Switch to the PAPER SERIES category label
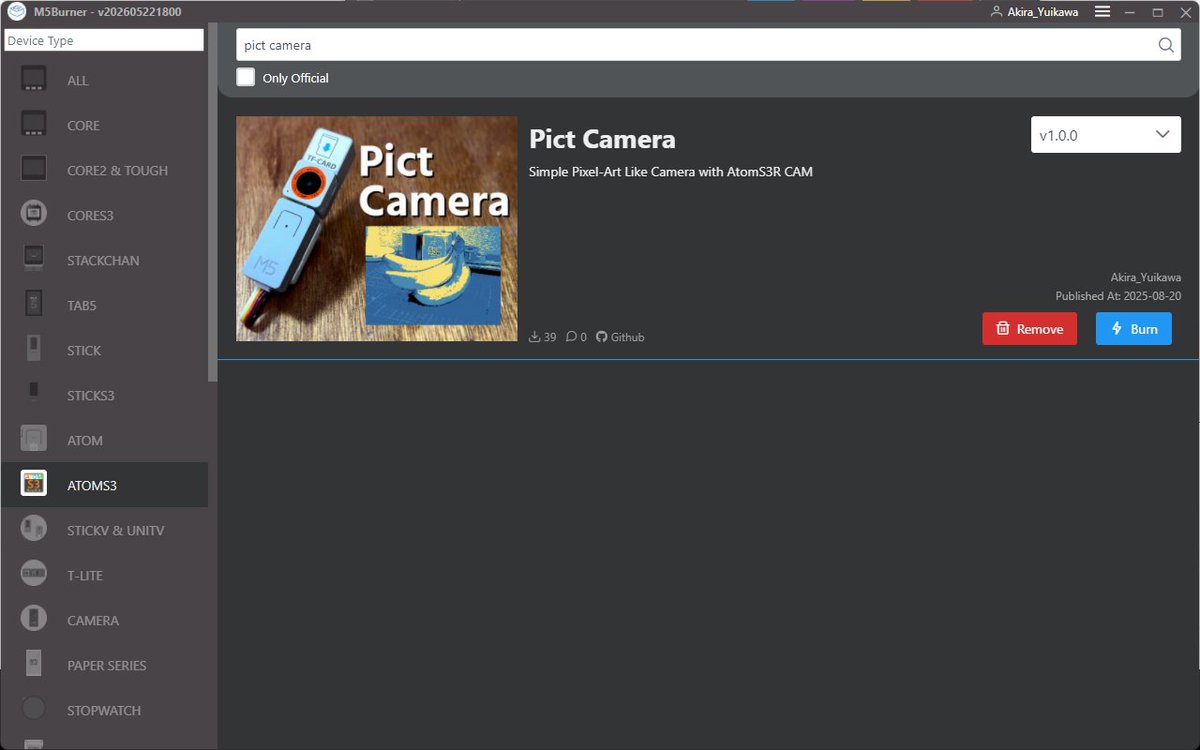 (x=107, y=665)
